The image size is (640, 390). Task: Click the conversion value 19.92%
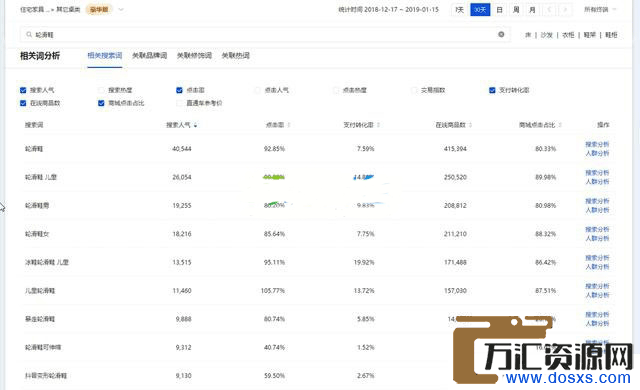tap(364, 262)
